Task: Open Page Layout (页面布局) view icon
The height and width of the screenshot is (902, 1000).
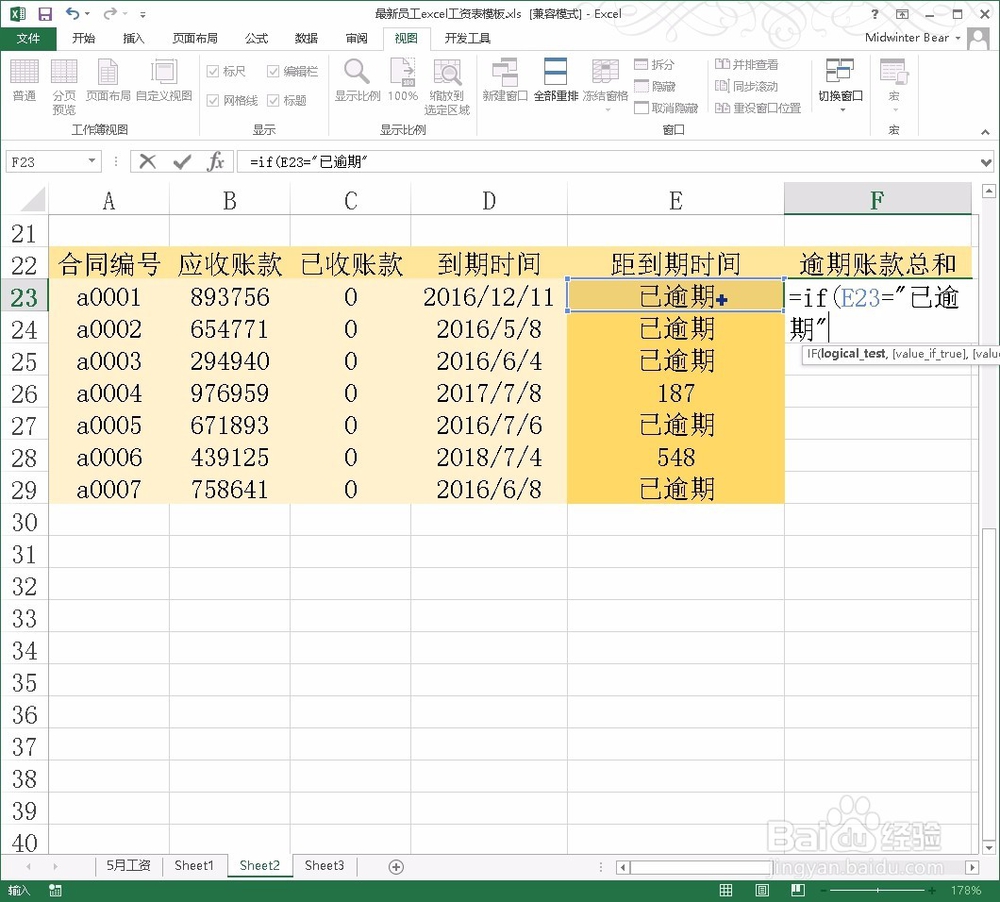Action: pyautogui.click(x=108, y=80)
